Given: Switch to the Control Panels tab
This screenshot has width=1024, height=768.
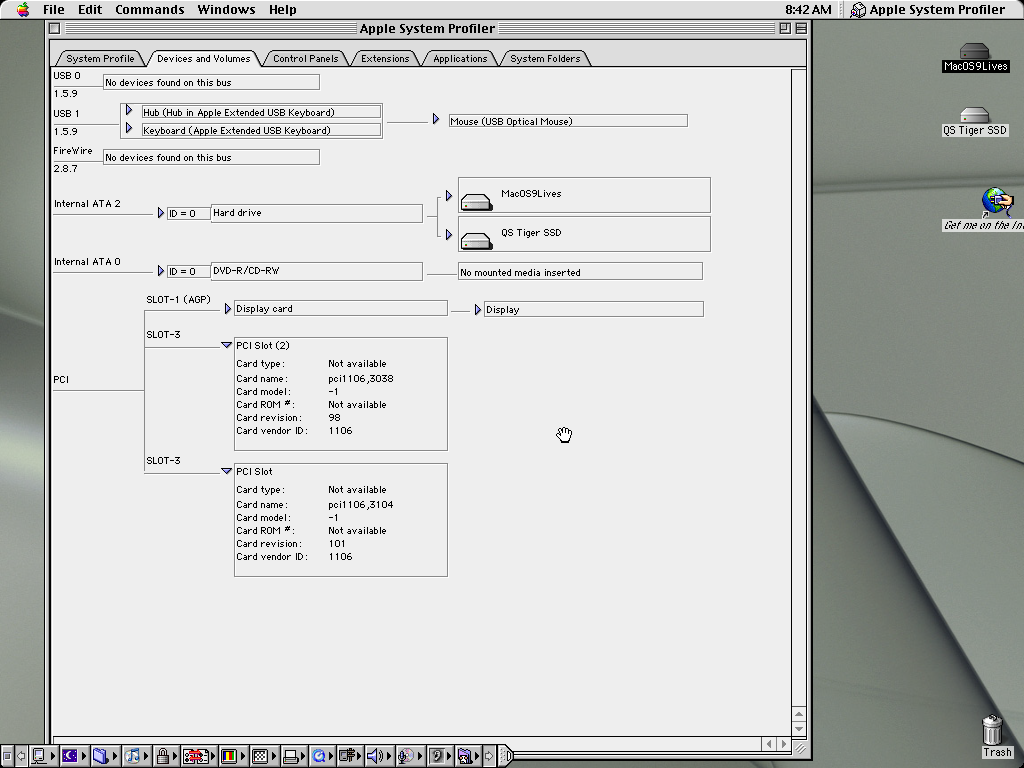Looking at the screenshot, I should [306, 59].
